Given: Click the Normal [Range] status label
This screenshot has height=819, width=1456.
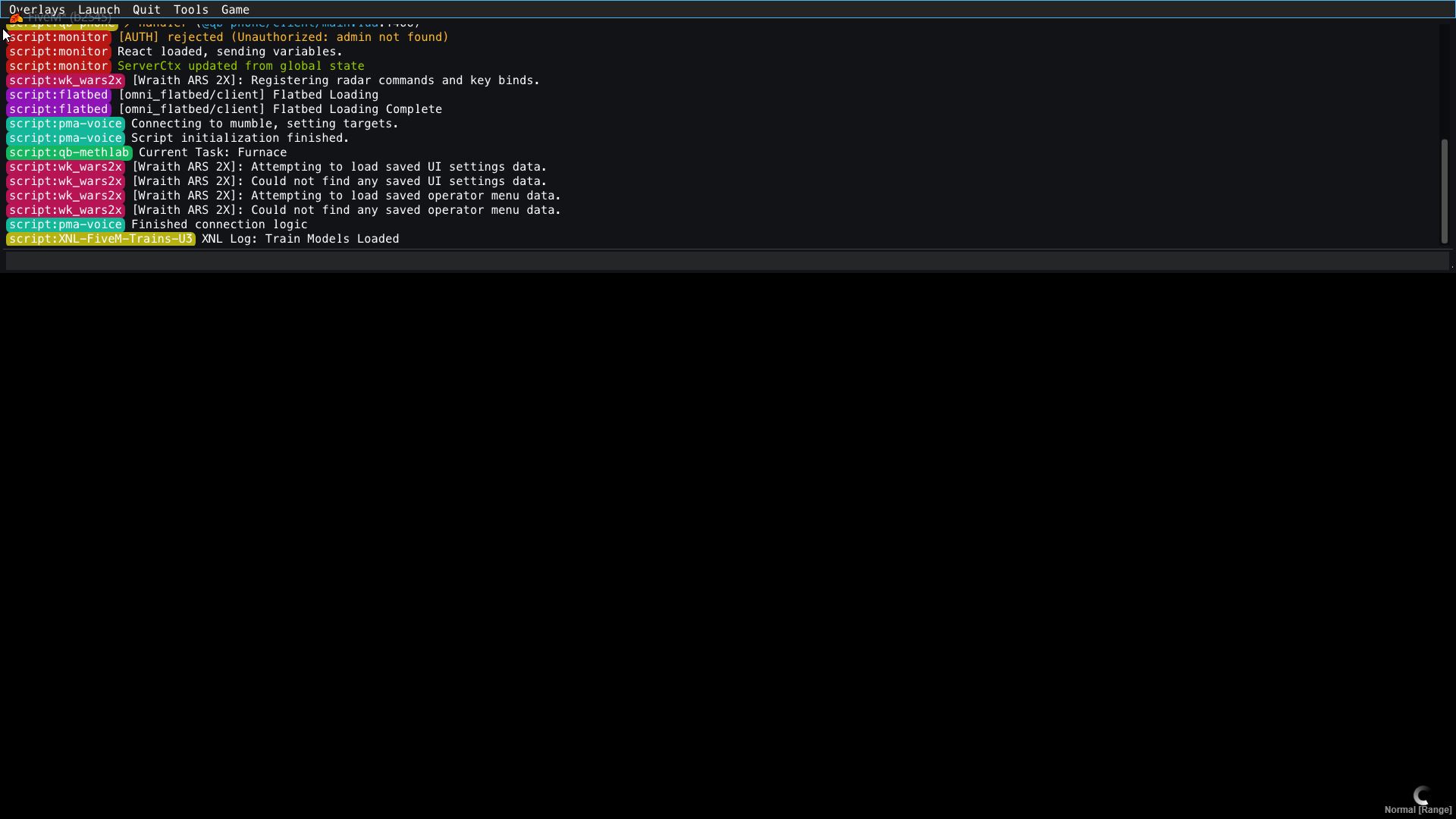Looking at the screenshot, I should [x=1418, y=810].
